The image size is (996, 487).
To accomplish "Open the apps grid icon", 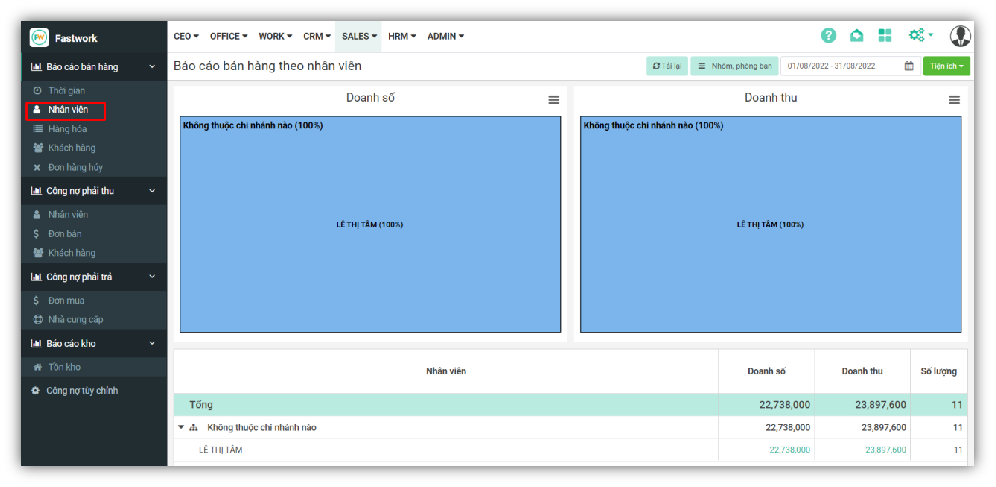I will pos(885,36).
